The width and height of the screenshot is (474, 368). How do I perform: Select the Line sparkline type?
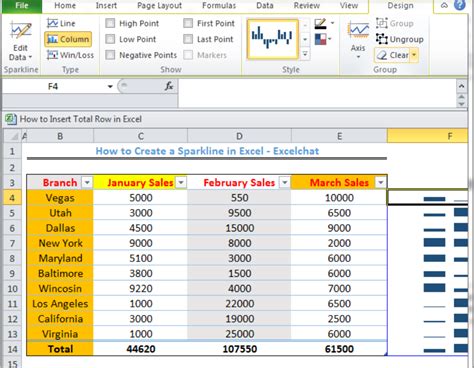(61, 23)
